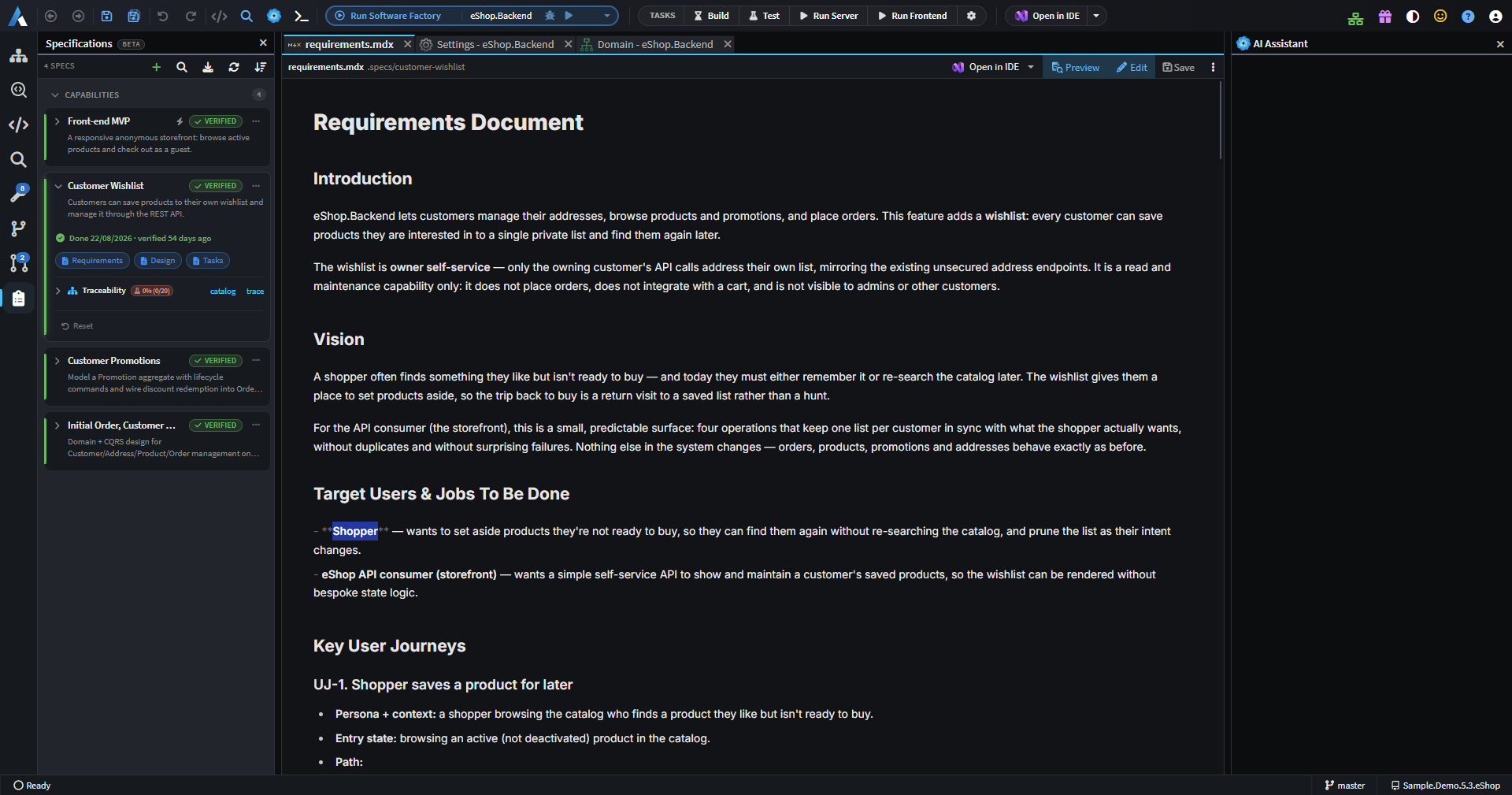The height and width of the screenshot is (795, 1512).
Task: Collapse the Capabilities group
Action: point(55,95)
